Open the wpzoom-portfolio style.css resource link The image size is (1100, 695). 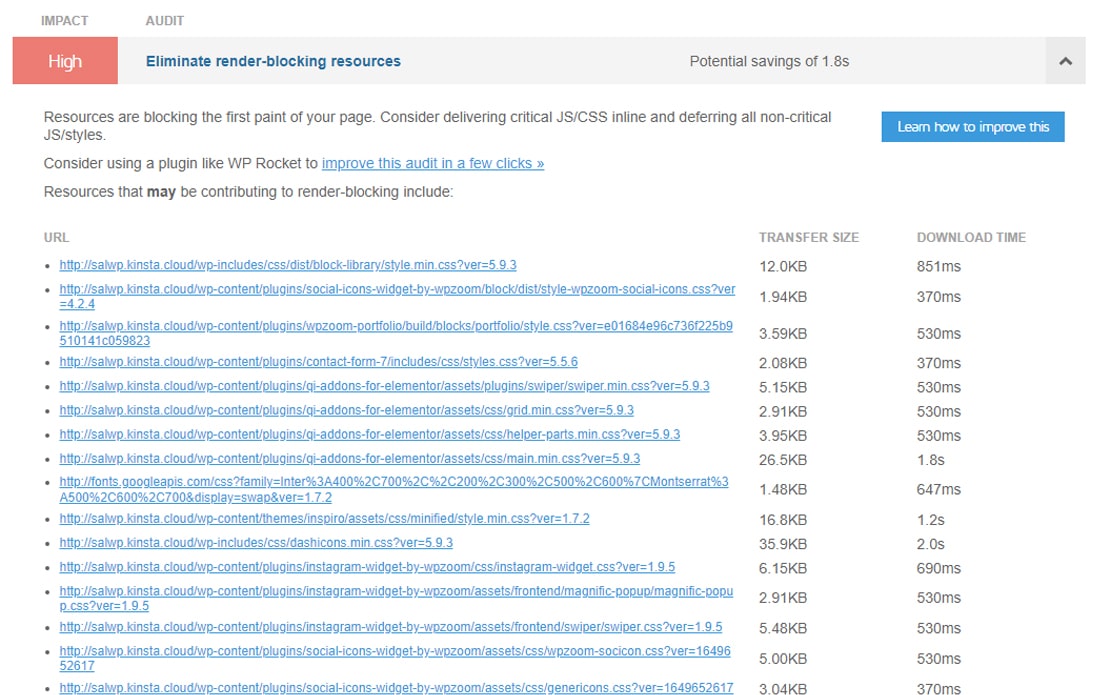click(395, 324)
